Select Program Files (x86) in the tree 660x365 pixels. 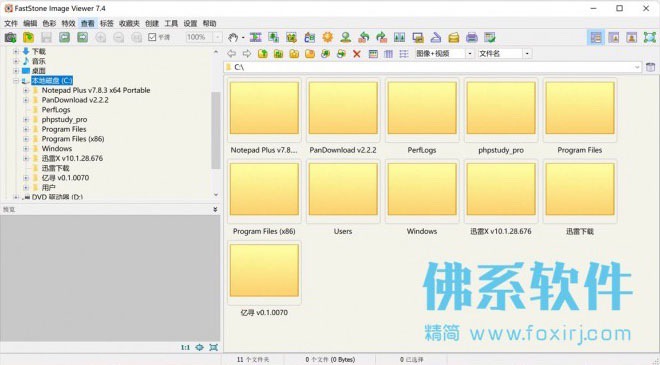point(73,139)
